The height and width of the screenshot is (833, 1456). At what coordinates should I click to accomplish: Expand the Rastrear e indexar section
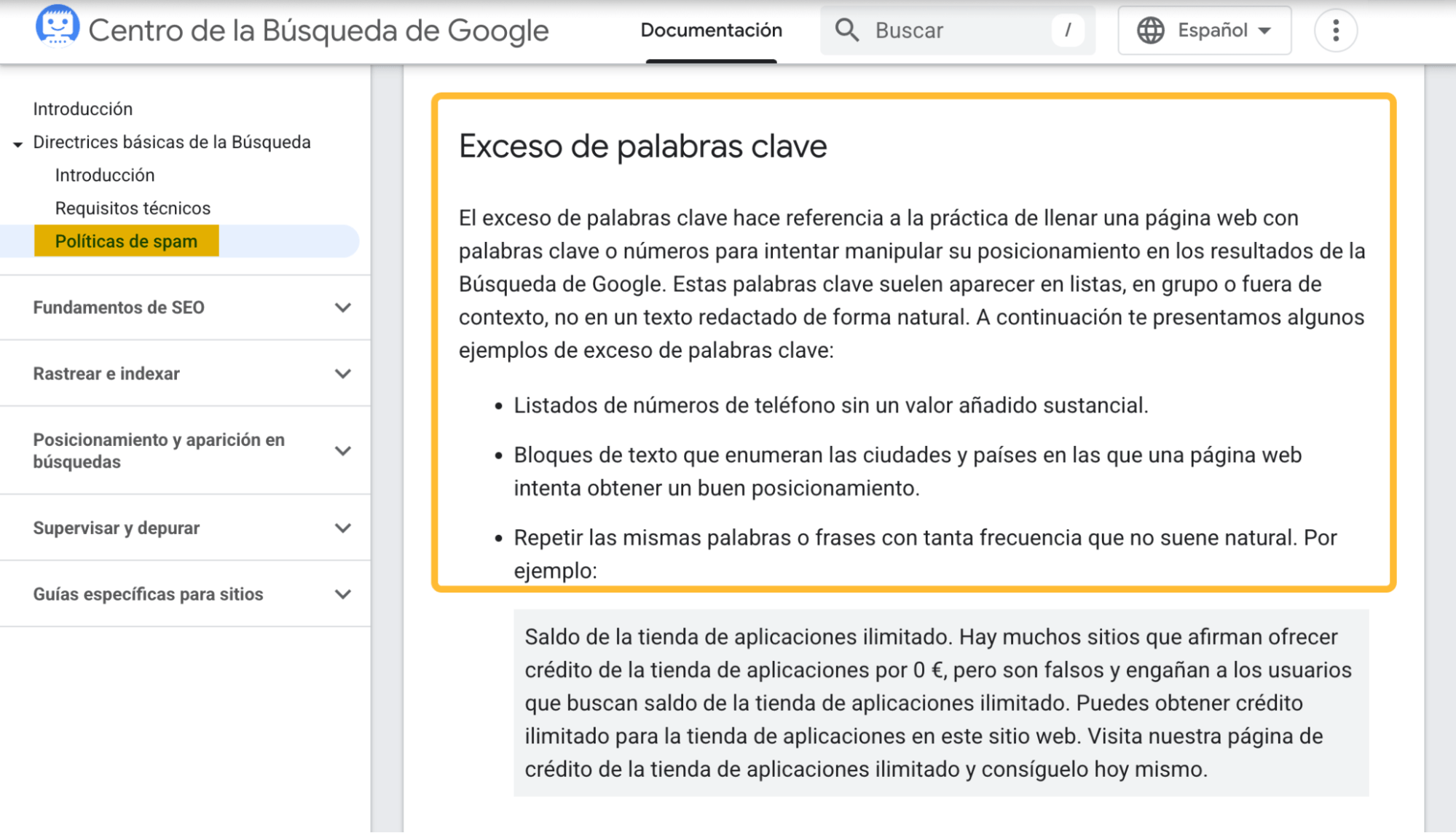pos(343,373)
